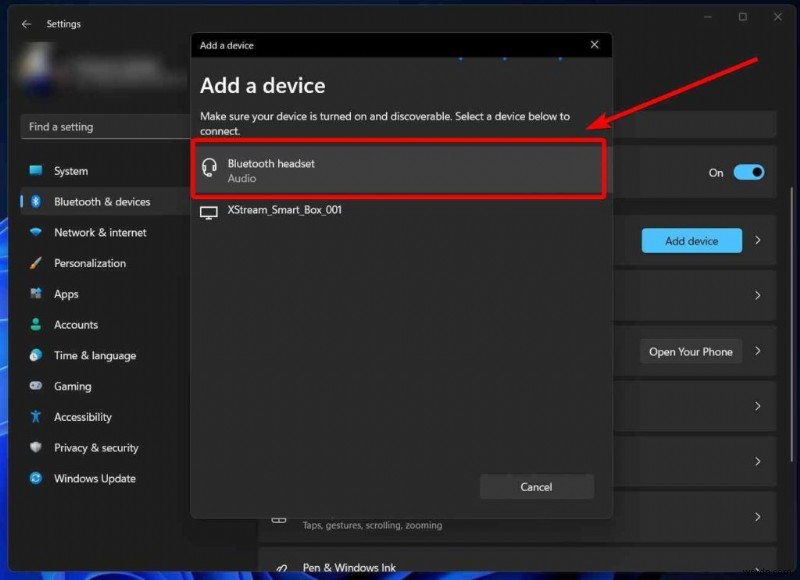Viewport: 800px width, 580px height.
Task: Click the headset icon beside Bluetooth headset
Action: click(x=210, y=169)
